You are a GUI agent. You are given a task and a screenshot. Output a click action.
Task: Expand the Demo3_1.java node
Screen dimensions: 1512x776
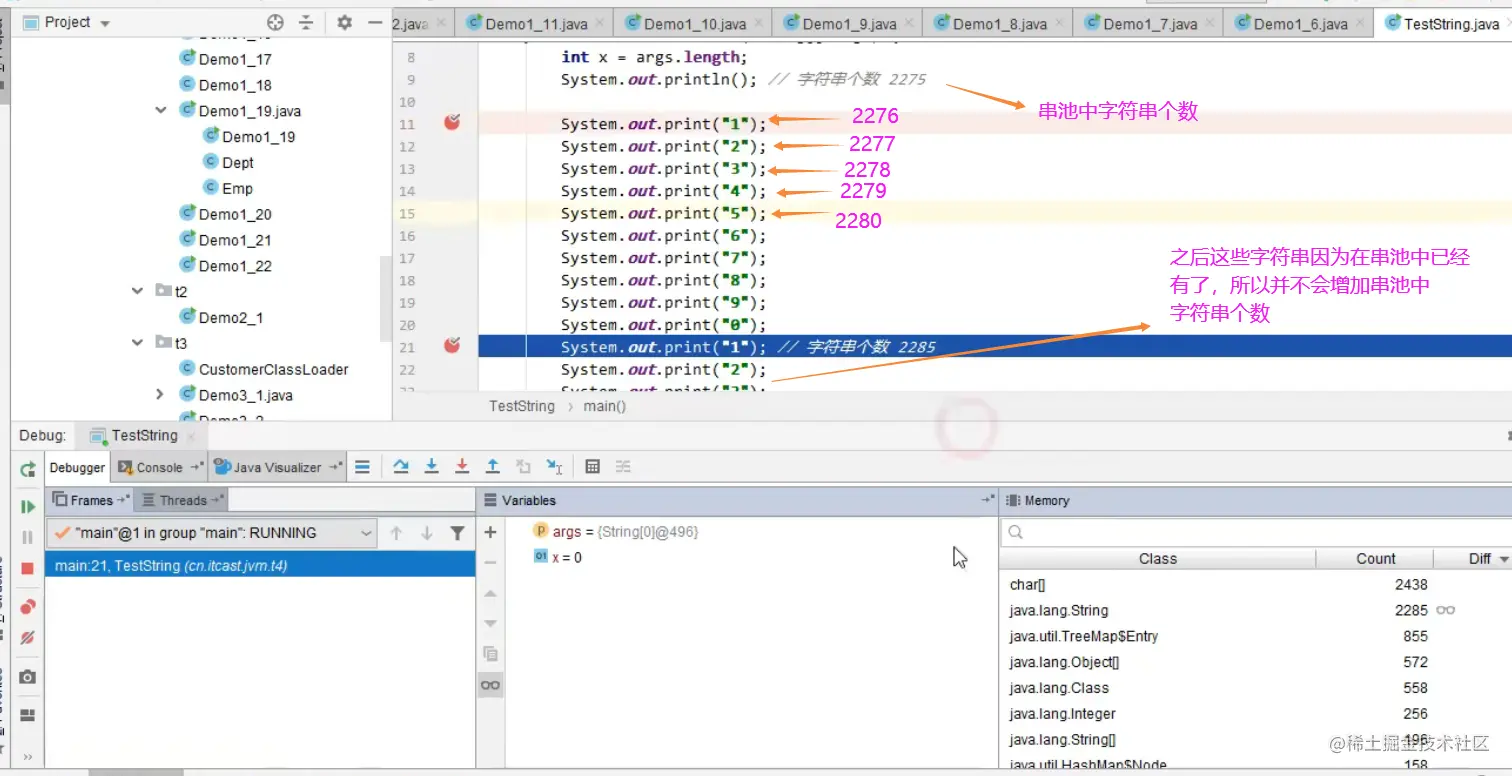click(160, 395)
